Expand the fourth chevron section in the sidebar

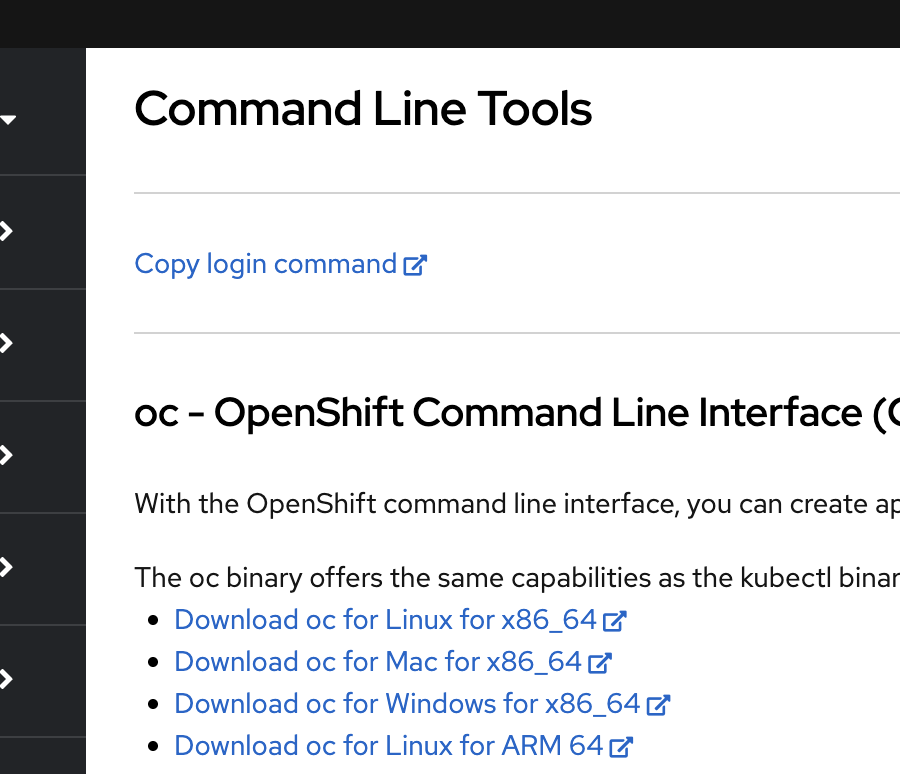point(7,567)
